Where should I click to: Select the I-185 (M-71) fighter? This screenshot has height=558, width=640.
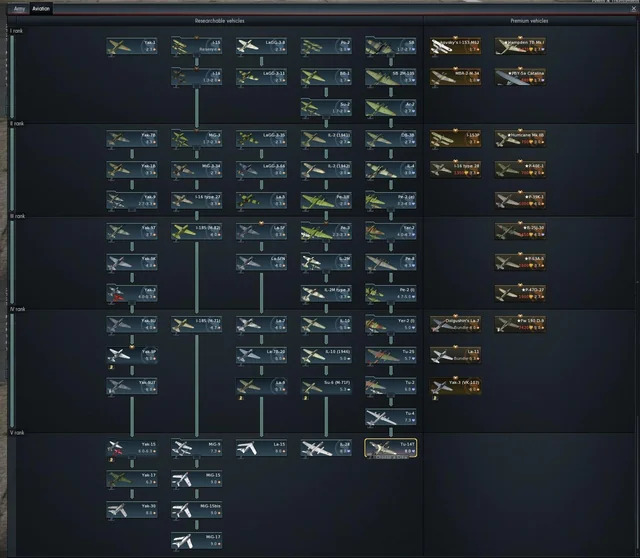(x=197, y=325)
